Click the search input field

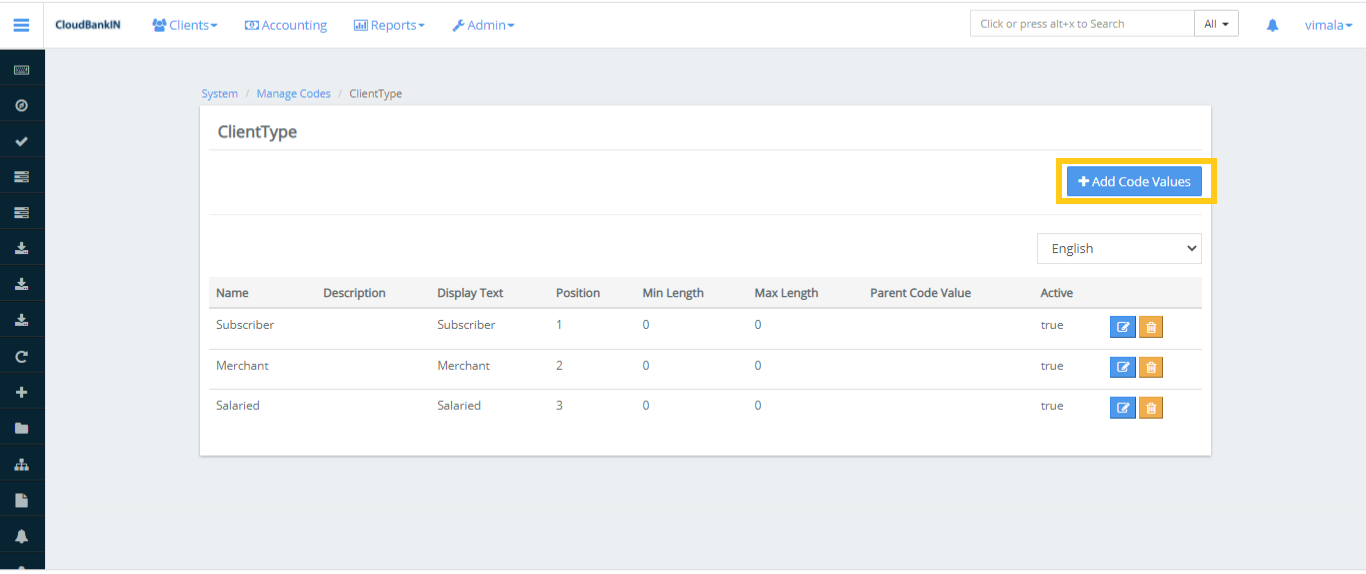[1081, 24]
